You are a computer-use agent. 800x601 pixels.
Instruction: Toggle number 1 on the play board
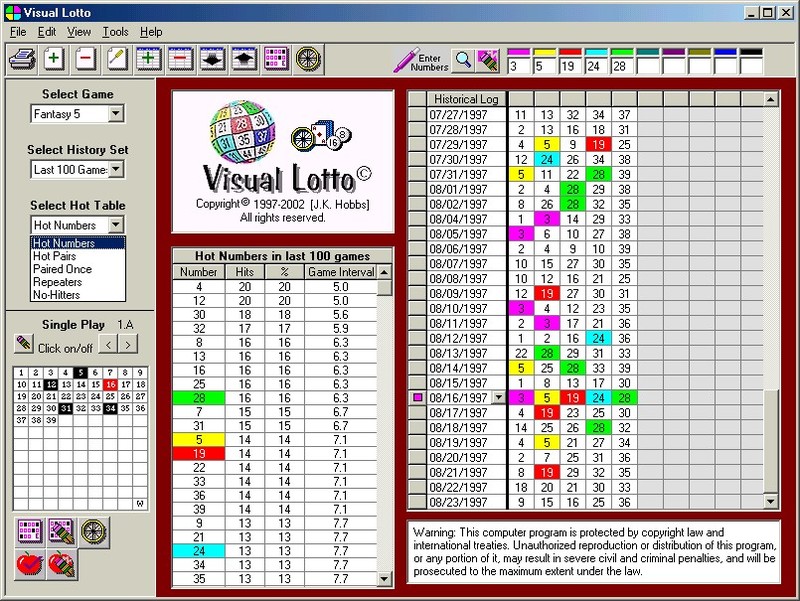click(x=20, y=372)
